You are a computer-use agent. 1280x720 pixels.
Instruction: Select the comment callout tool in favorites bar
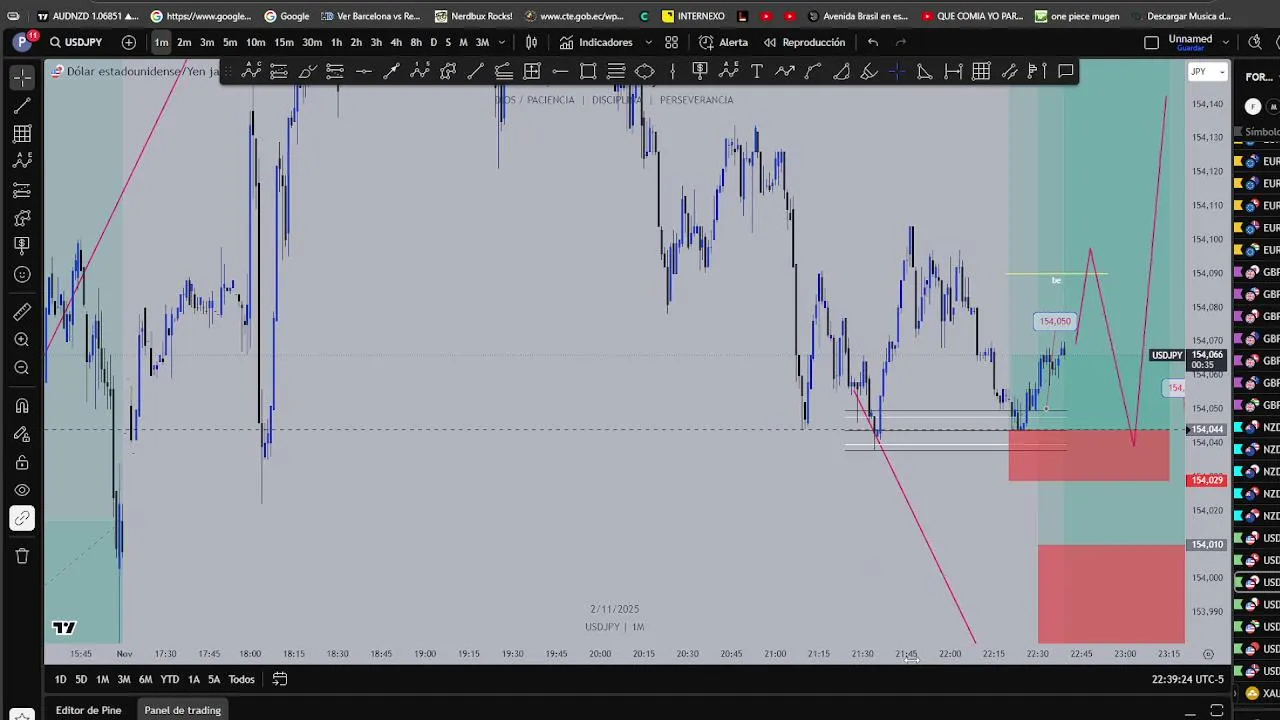coord(1066,71)
